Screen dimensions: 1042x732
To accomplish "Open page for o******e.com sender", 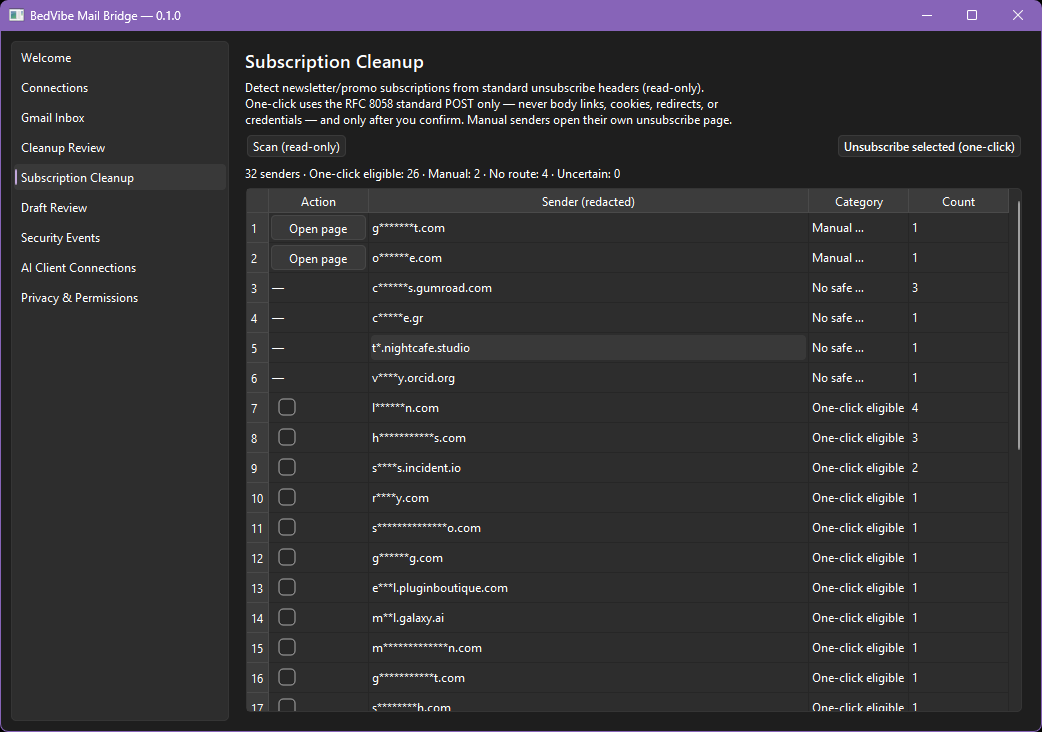I will point(318,258).
